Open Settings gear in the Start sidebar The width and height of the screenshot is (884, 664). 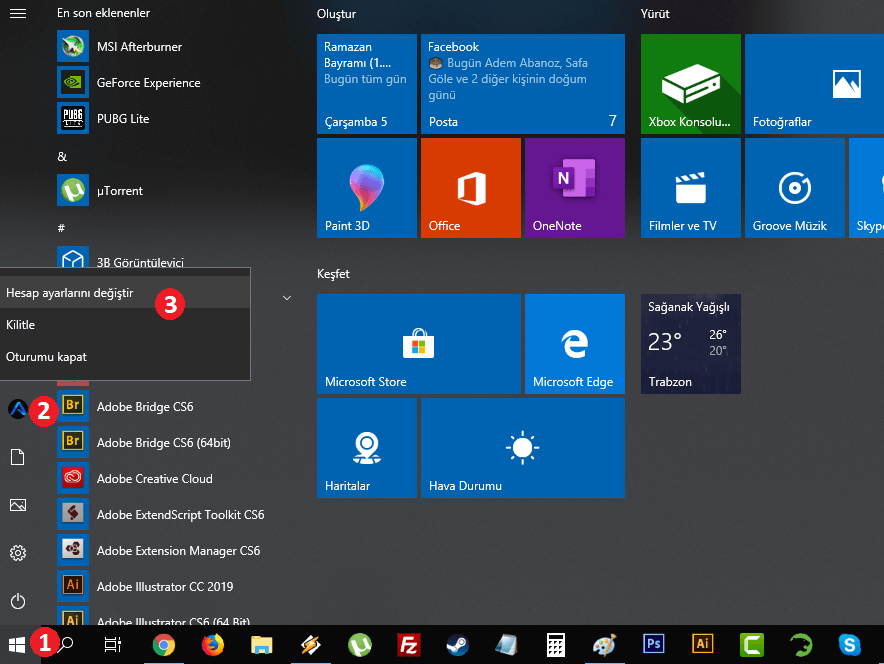17,553
